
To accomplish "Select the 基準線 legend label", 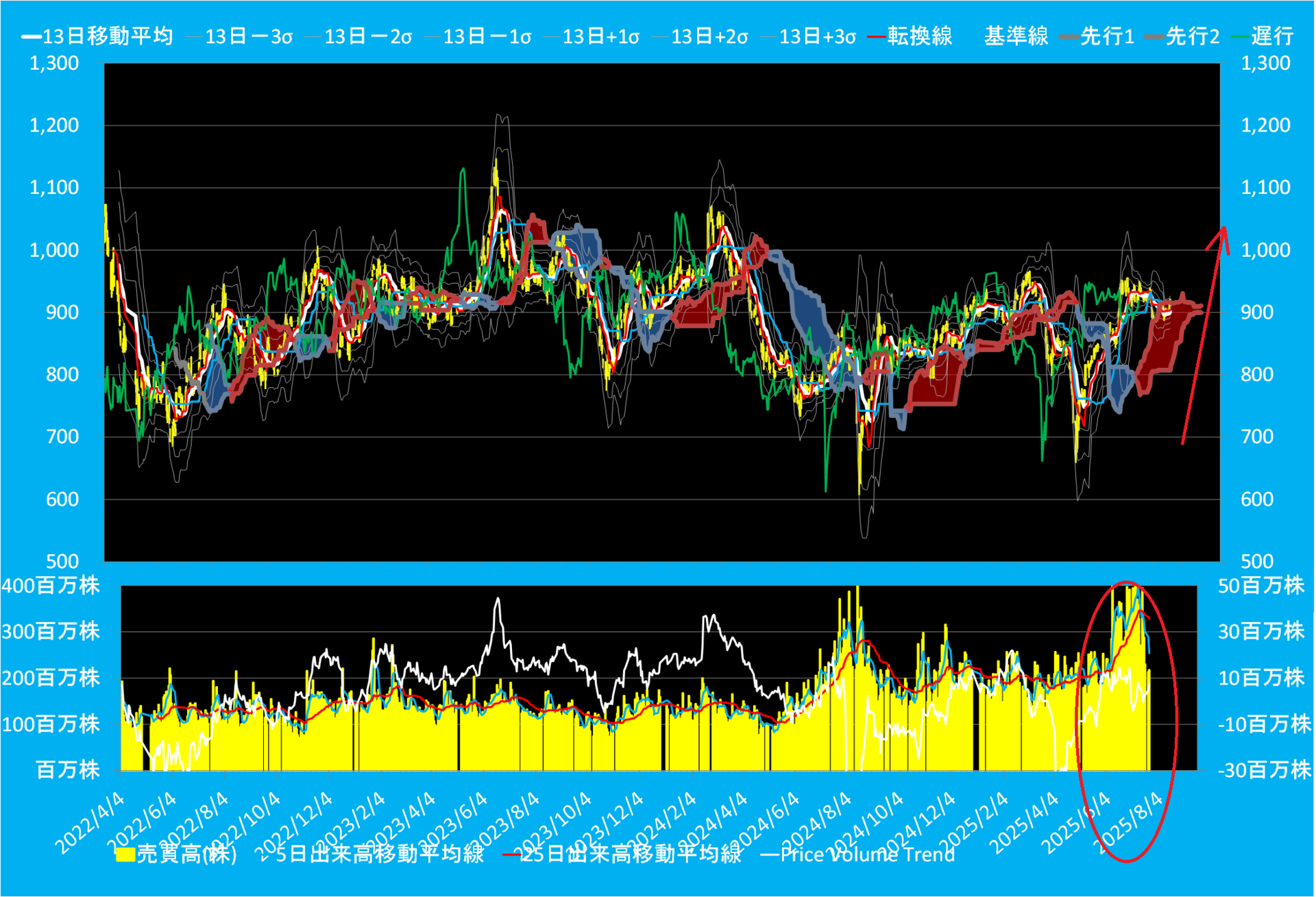I will [x=1016, y=36].
